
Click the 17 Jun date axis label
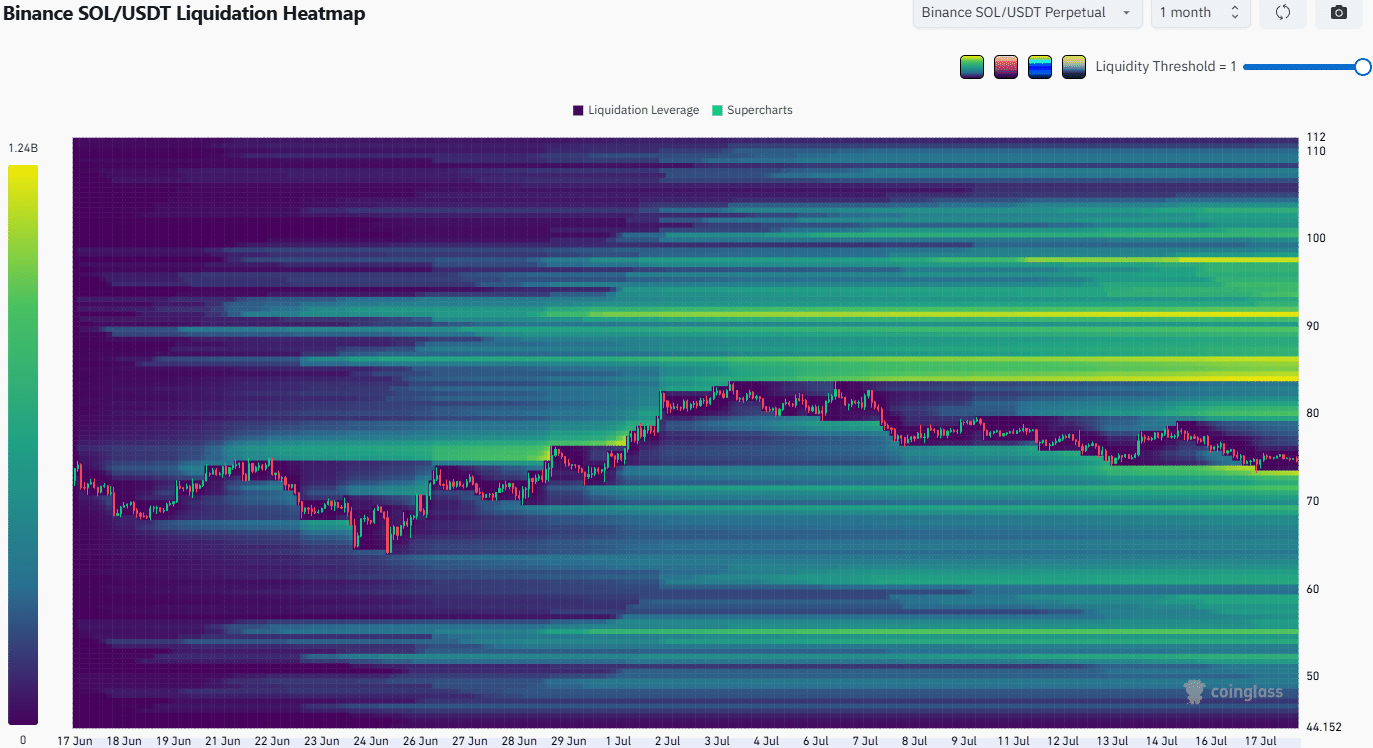[74, 741]
